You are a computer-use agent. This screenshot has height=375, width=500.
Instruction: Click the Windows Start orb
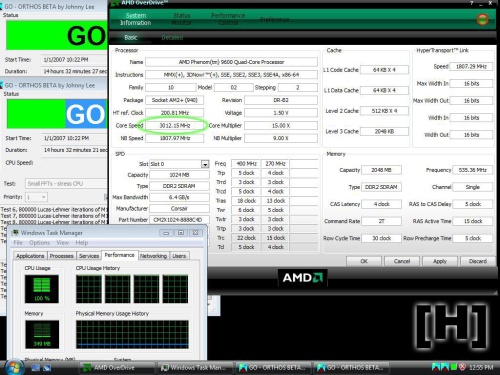pyautogui.click(x=14, y=367)
